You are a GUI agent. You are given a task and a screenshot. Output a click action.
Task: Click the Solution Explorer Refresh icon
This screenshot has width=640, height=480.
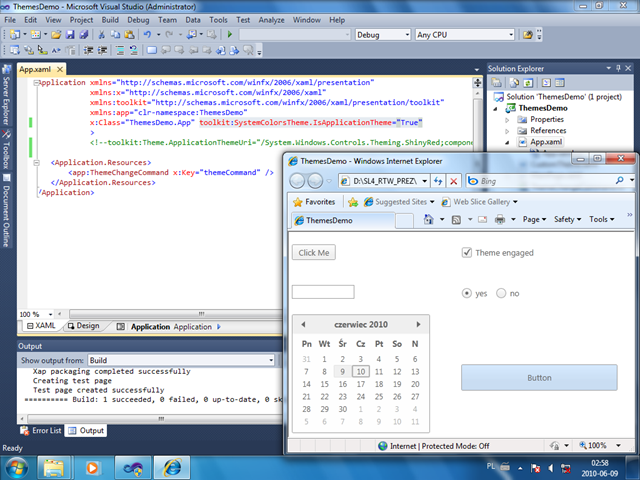[x=528, y=83]
